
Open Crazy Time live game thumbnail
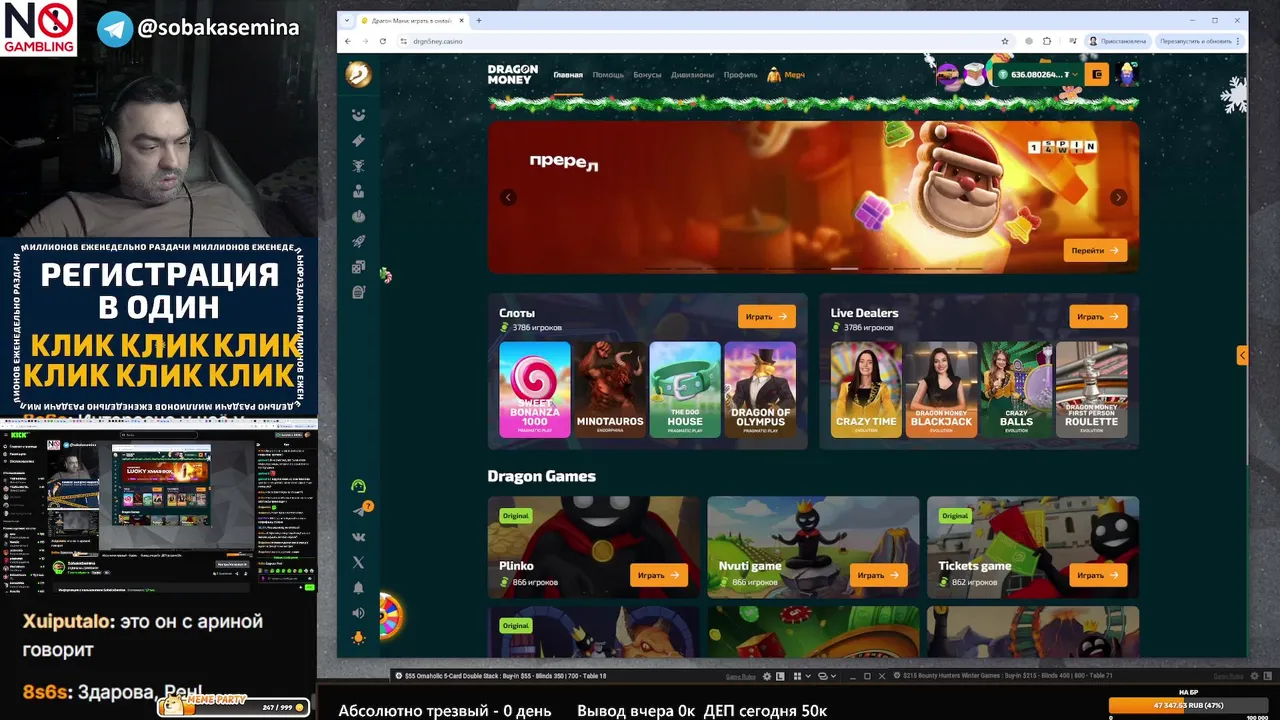(x=866, y=390)
